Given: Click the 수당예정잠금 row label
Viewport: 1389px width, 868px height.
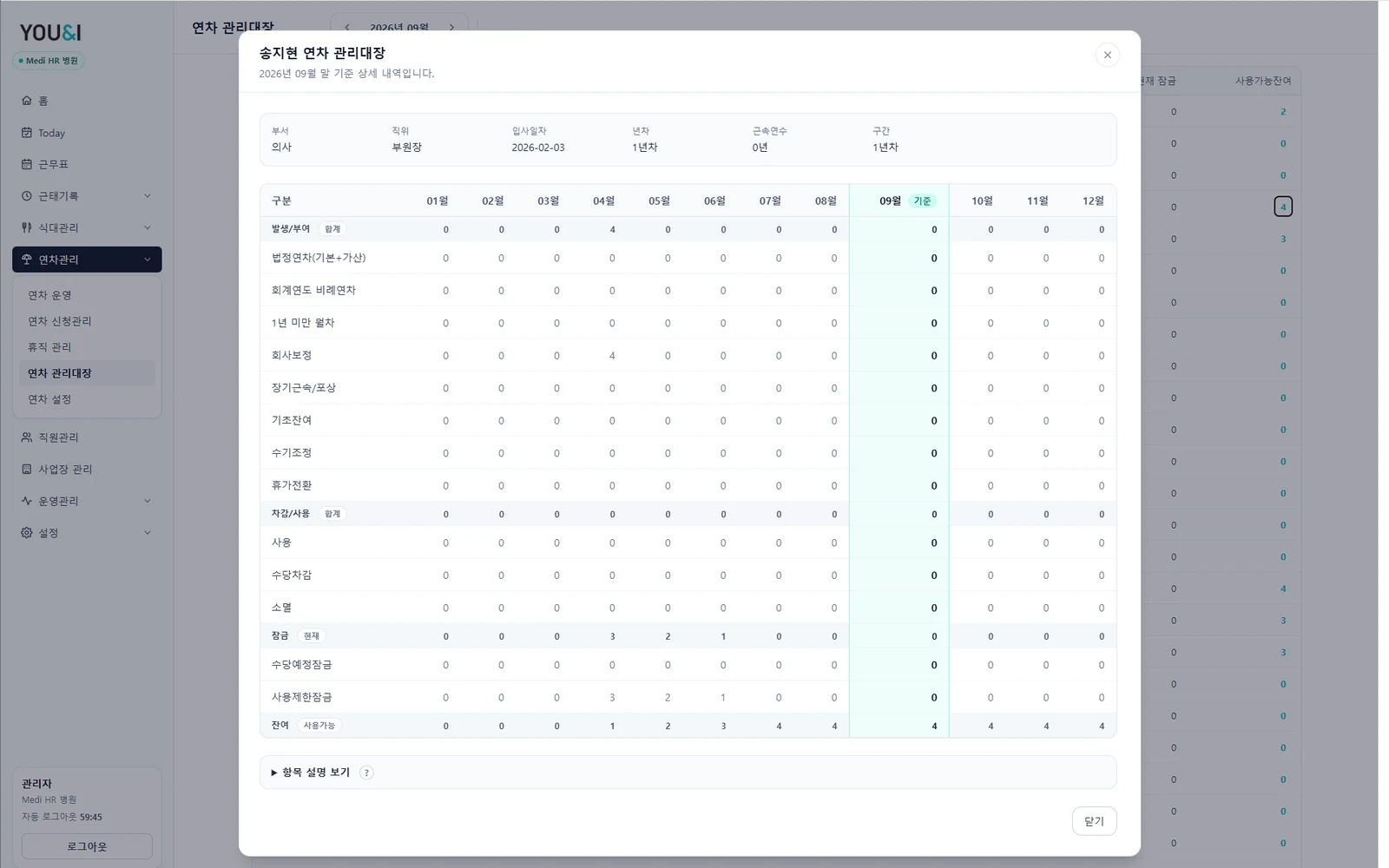Looking at the screenshot, I should (302, 665).
